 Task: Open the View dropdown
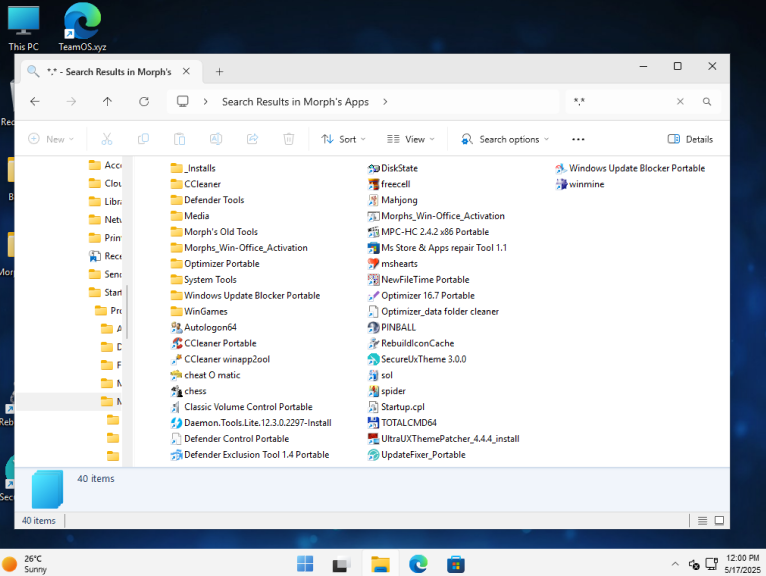tap(411, 139)
